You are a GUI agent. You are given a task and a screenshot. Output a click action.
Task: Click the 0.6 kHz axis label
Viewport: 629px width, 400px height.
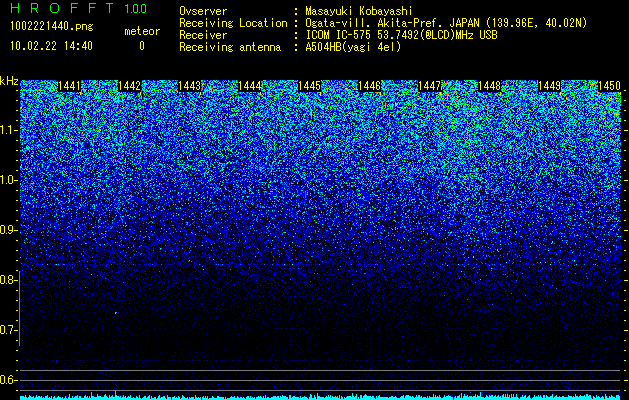coord(7,380)
